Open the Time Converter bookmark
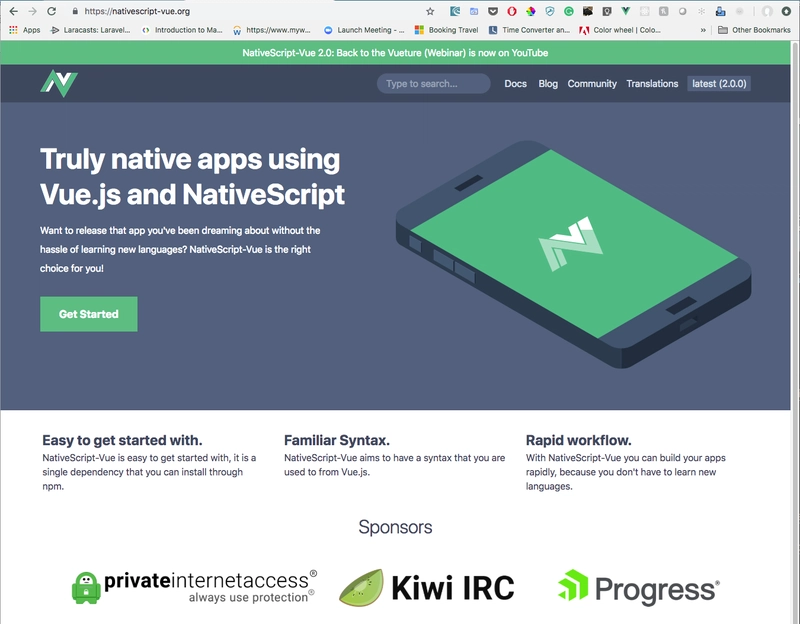The width and height of the screenshot is (800, 624). (x=530, y=30)
